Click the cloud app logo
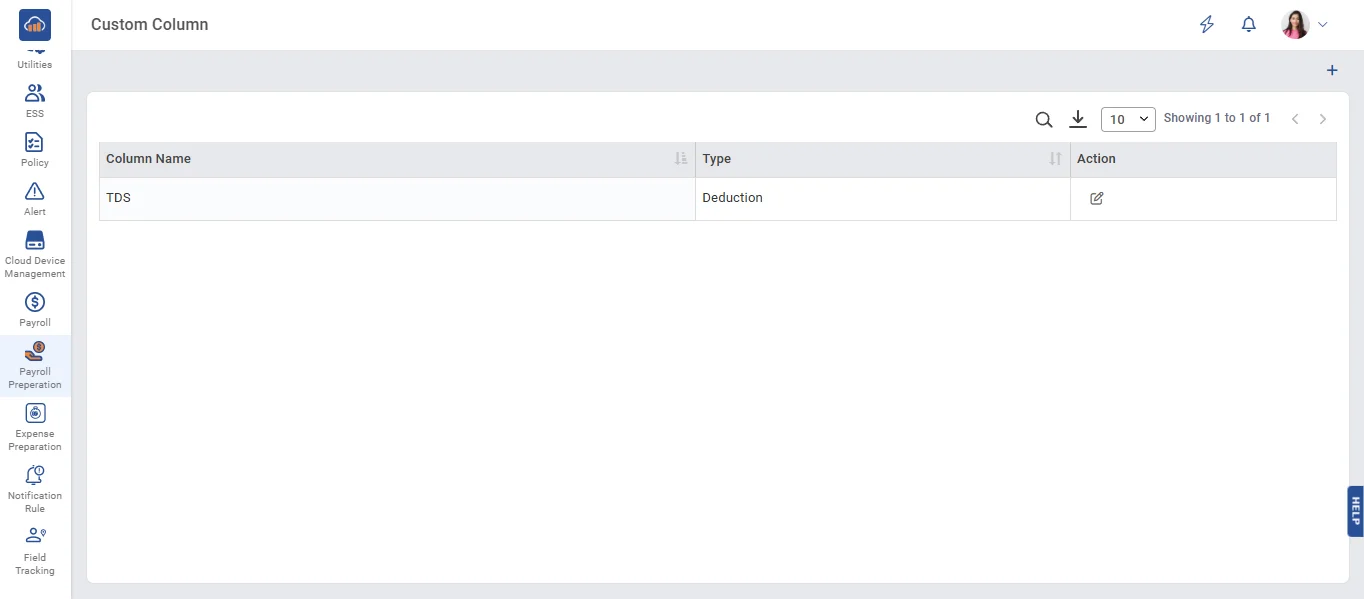 click(35, 24)
